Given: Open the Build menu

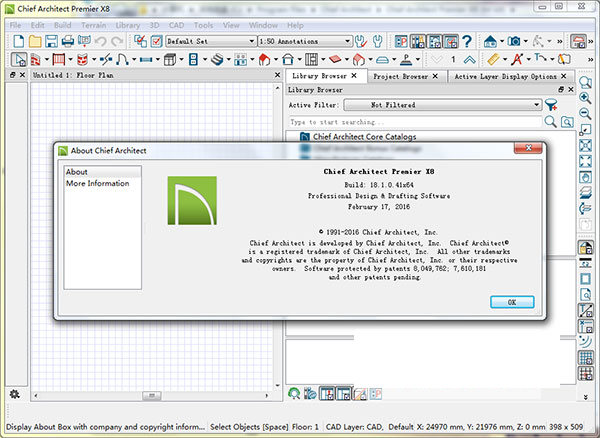Looking at the screenshot, I should pos(62,25).
